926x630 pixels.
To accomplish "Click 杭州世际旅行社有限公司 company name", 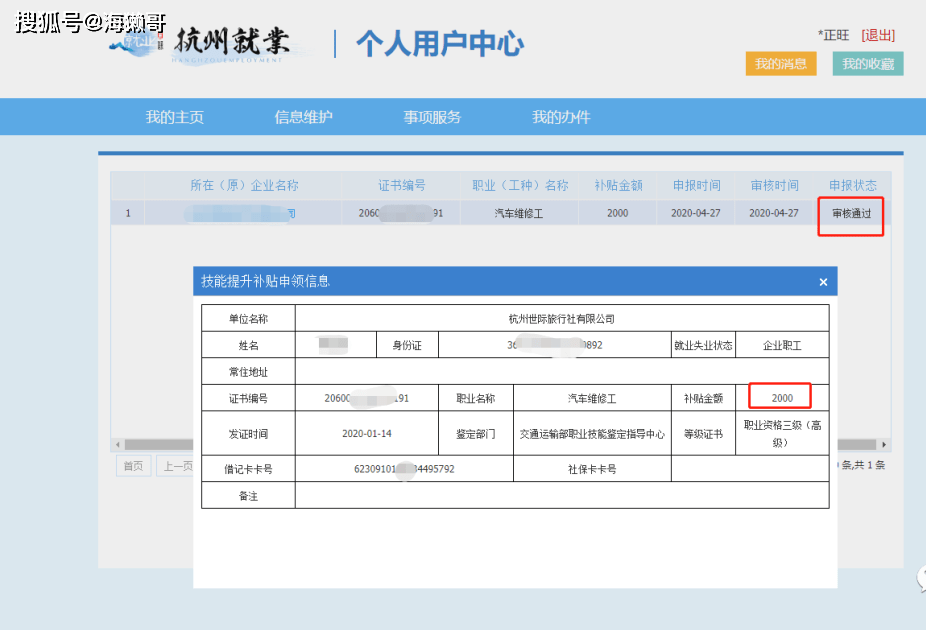I will [x=562, y=319].
